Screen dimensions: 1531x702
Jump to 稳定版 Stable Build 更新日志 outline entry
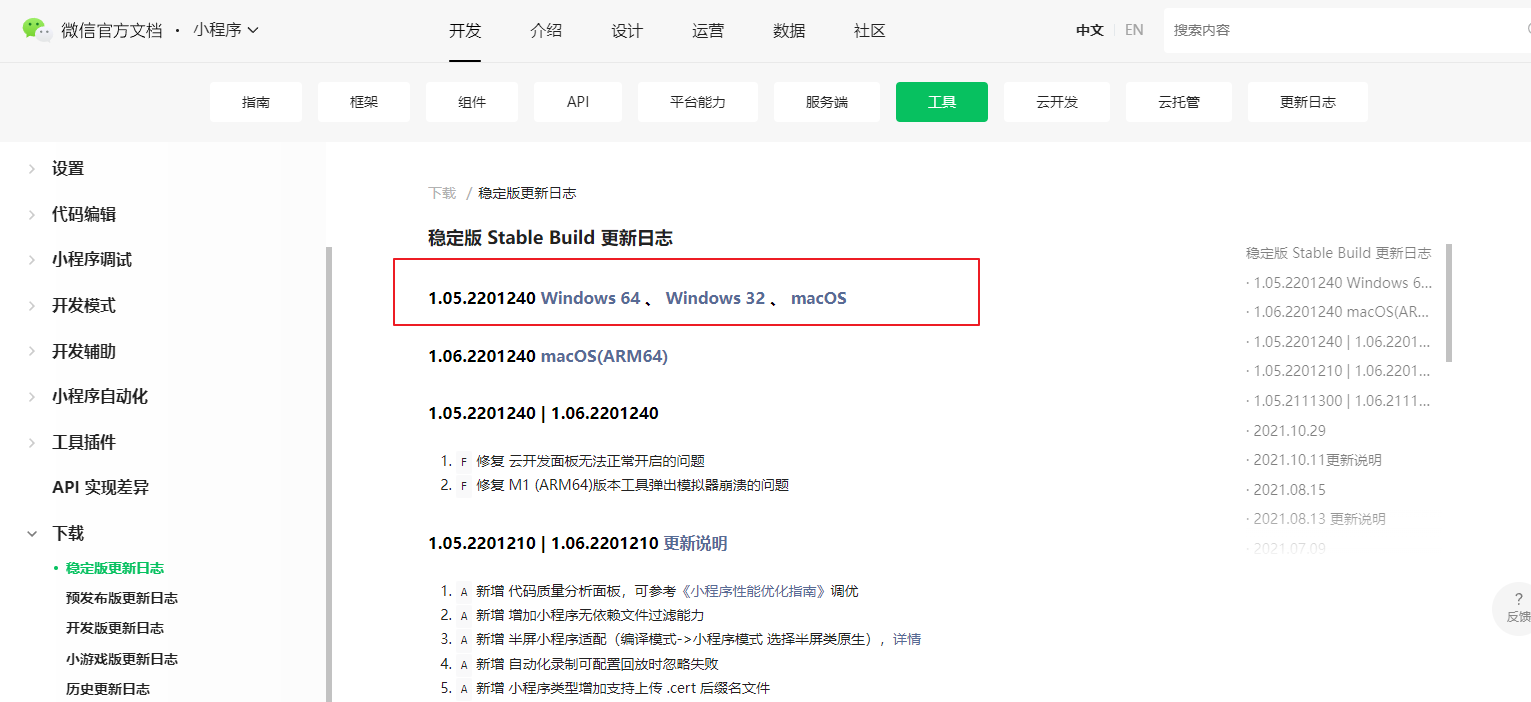click(1338, 253)
